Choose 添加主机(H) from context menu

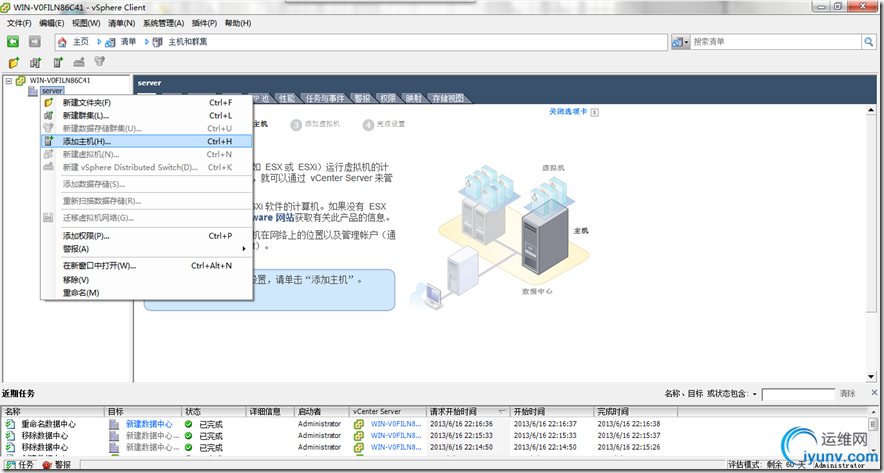[x=147, y=142]
